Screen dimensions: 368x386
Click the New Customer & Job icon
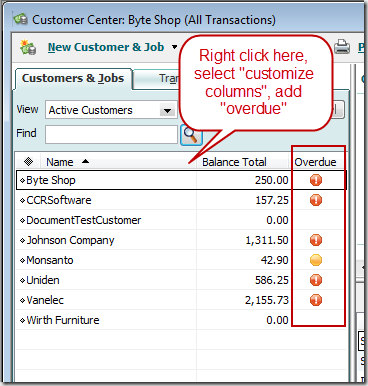(x=28, y=47)
